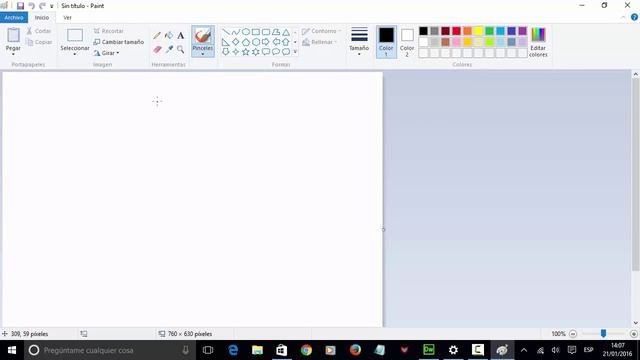Viewport: 640px width, 360px height.
Task: Pick the purple color swatch
Action: (x=522, y=31)
